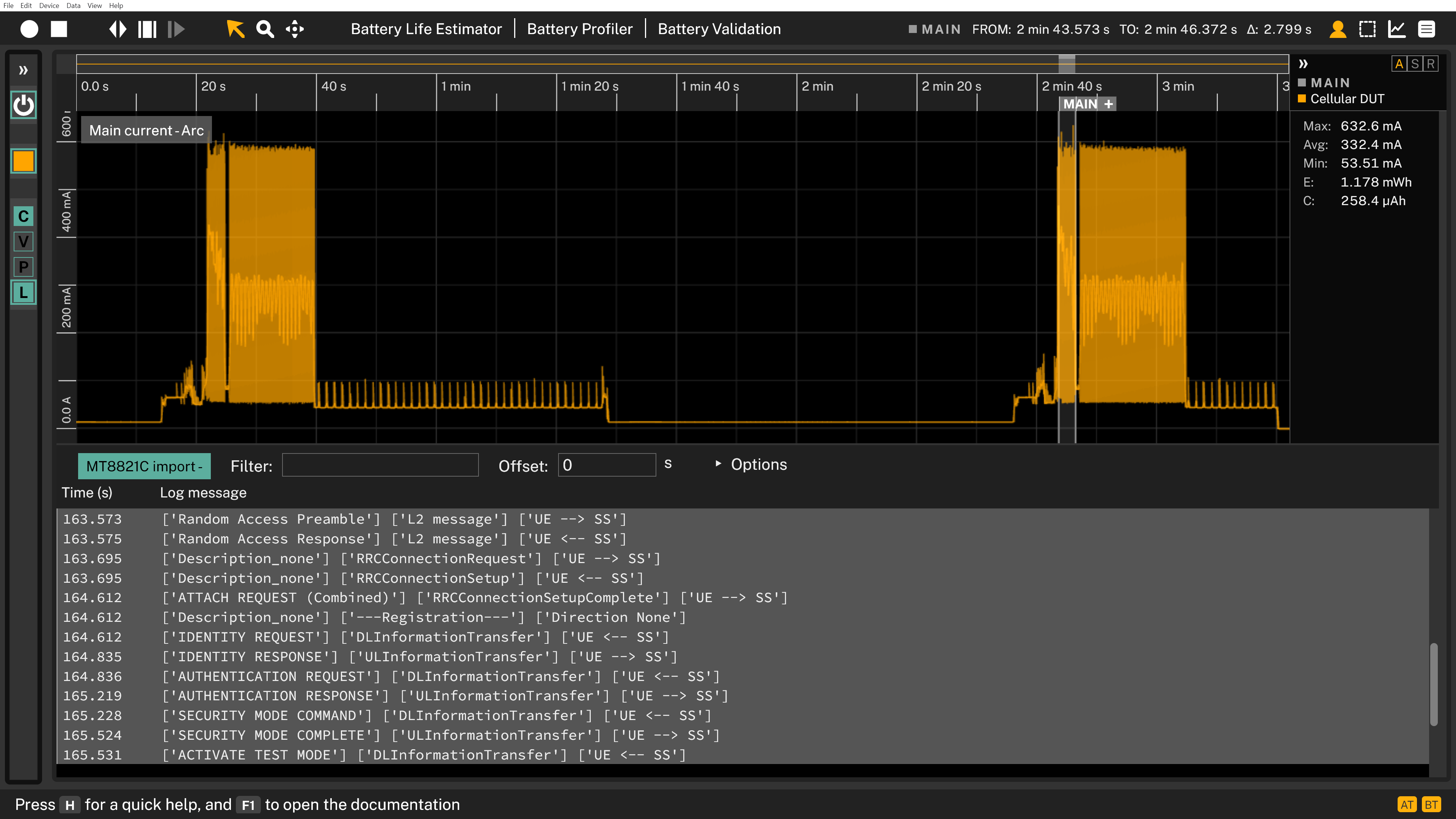
Task: Click the power icon in the left sidebar
Action: click(x=23, y=105)
